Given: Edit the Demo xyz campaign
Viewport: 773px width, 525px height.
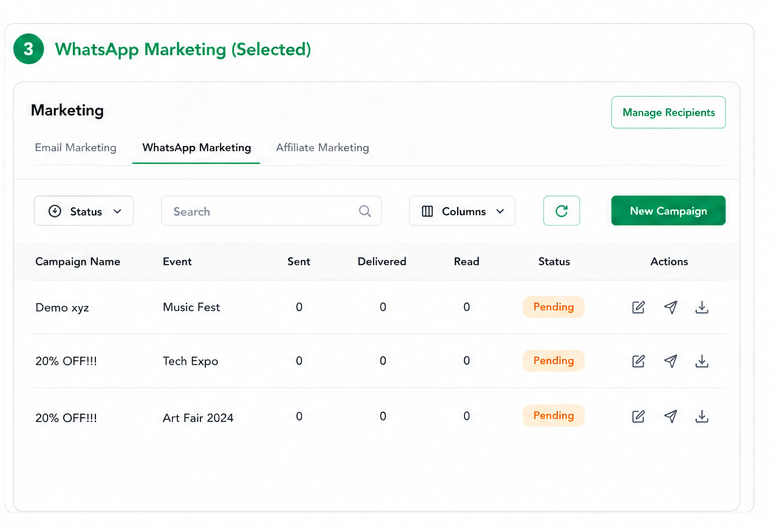Looking at the screenshot, I should coord(638,307).
